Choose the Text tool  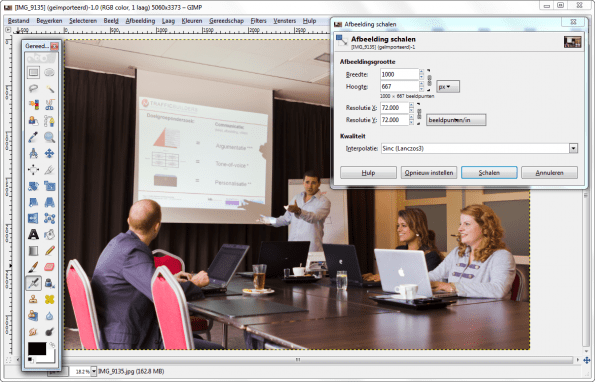coord(33,234)
